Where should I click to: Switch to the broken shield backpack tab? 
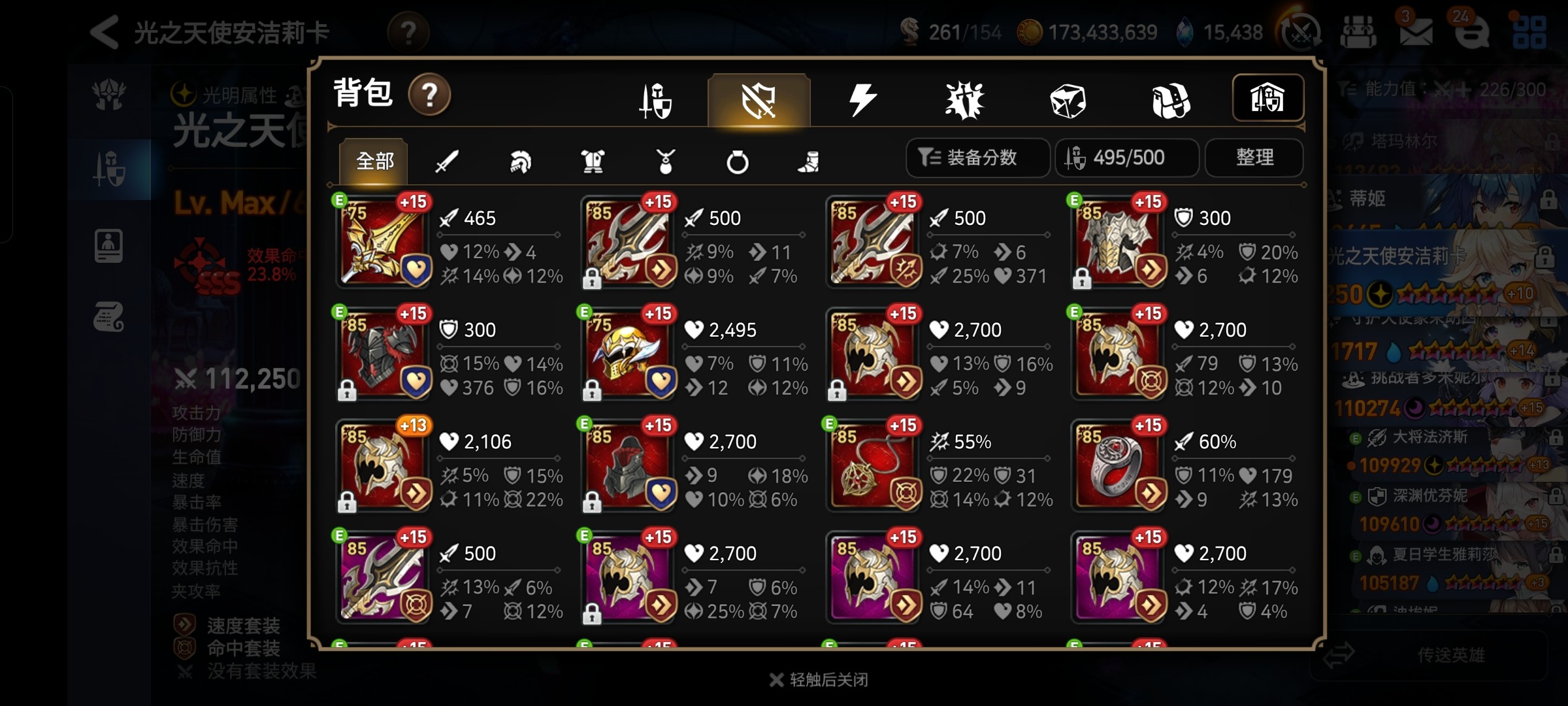(759, 100)
